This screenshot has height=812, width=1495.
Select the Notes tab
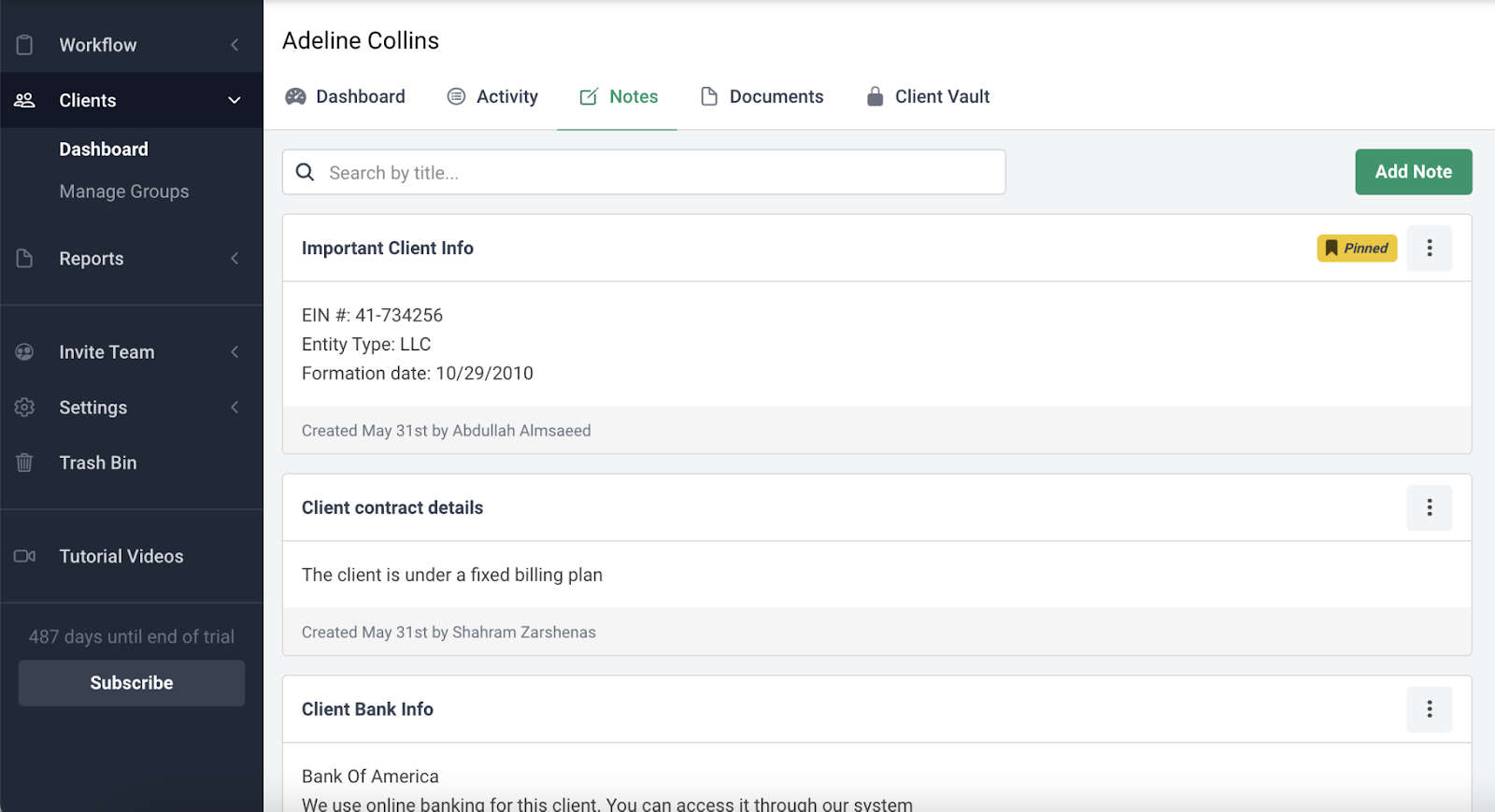coord(618,96)
